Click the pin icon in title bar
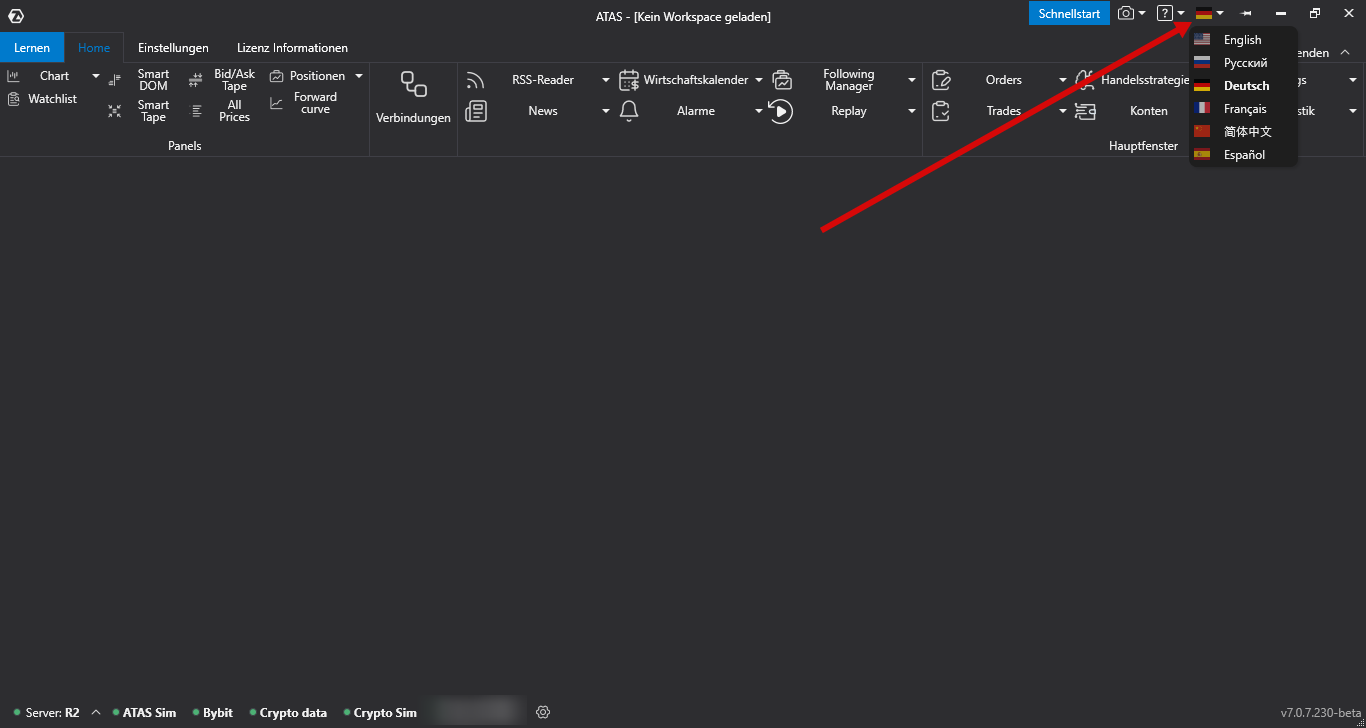This screenshot has width=1366, height=728. (1246, 13)
